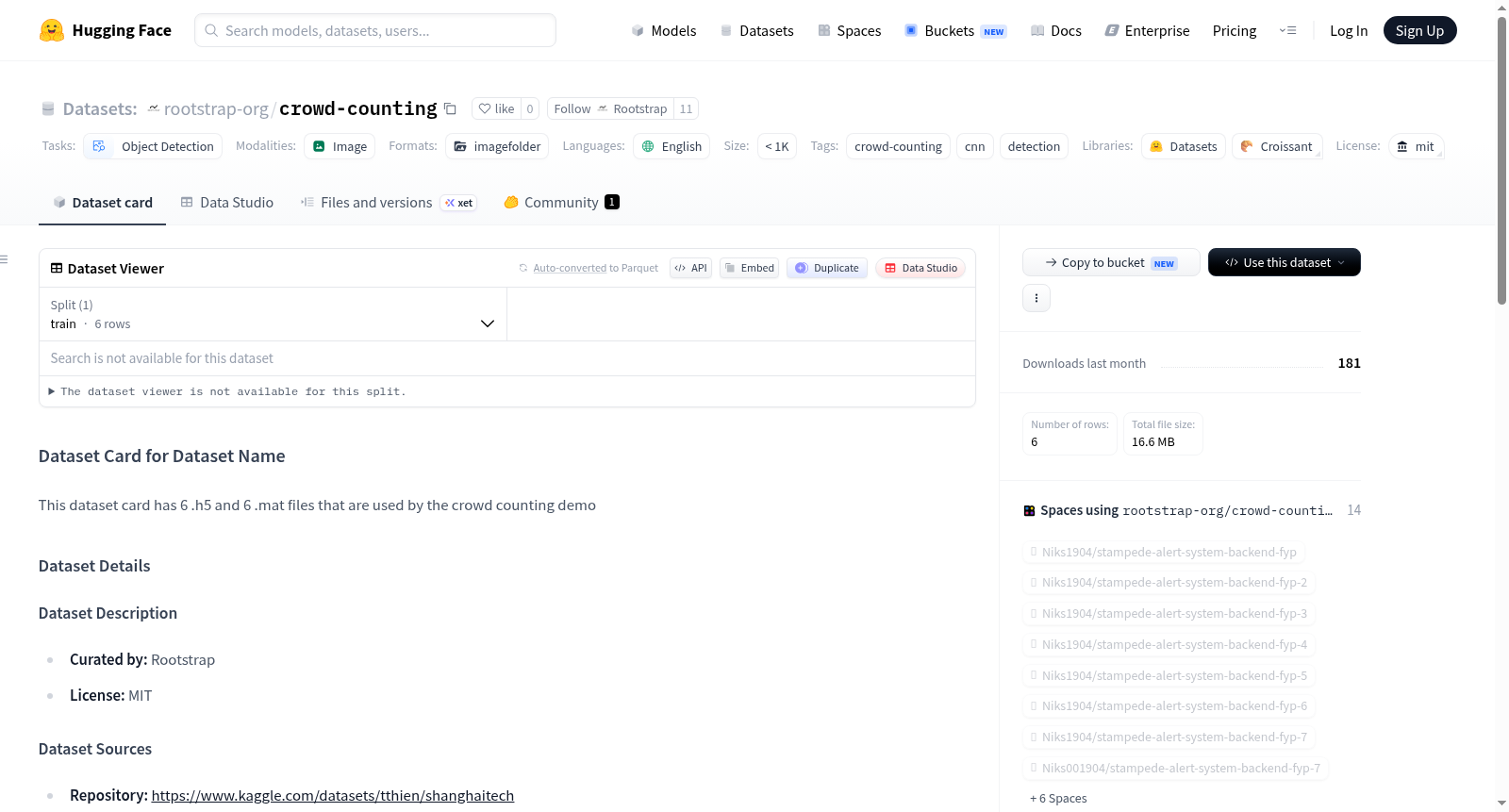Viewport: 1509px width, 812px height.
Task: Select the Croissant library tag
Action: pyautogui.click(x=1277, y=146)
